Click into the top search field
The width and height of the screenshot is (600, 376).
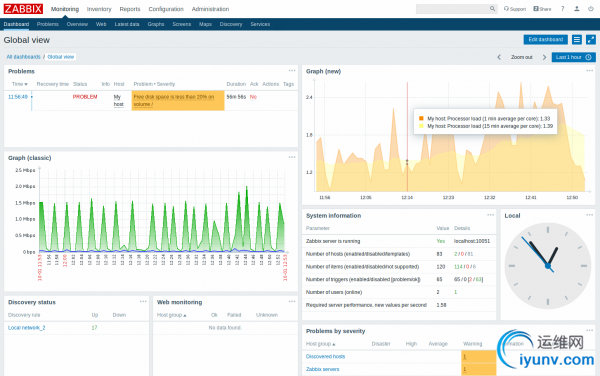tap(452, 9)
